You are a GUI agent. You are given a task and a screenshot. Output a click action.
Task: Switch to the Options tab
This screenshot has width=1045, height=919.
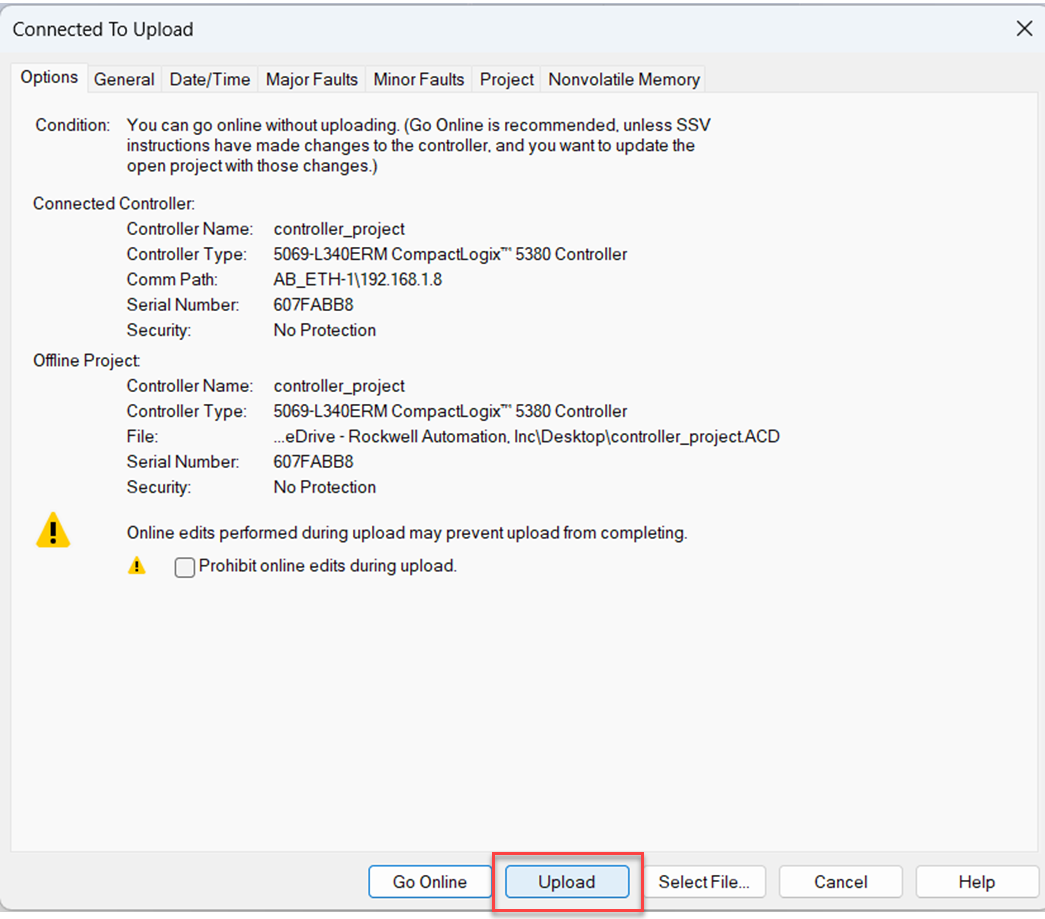[x=49, y=78]
